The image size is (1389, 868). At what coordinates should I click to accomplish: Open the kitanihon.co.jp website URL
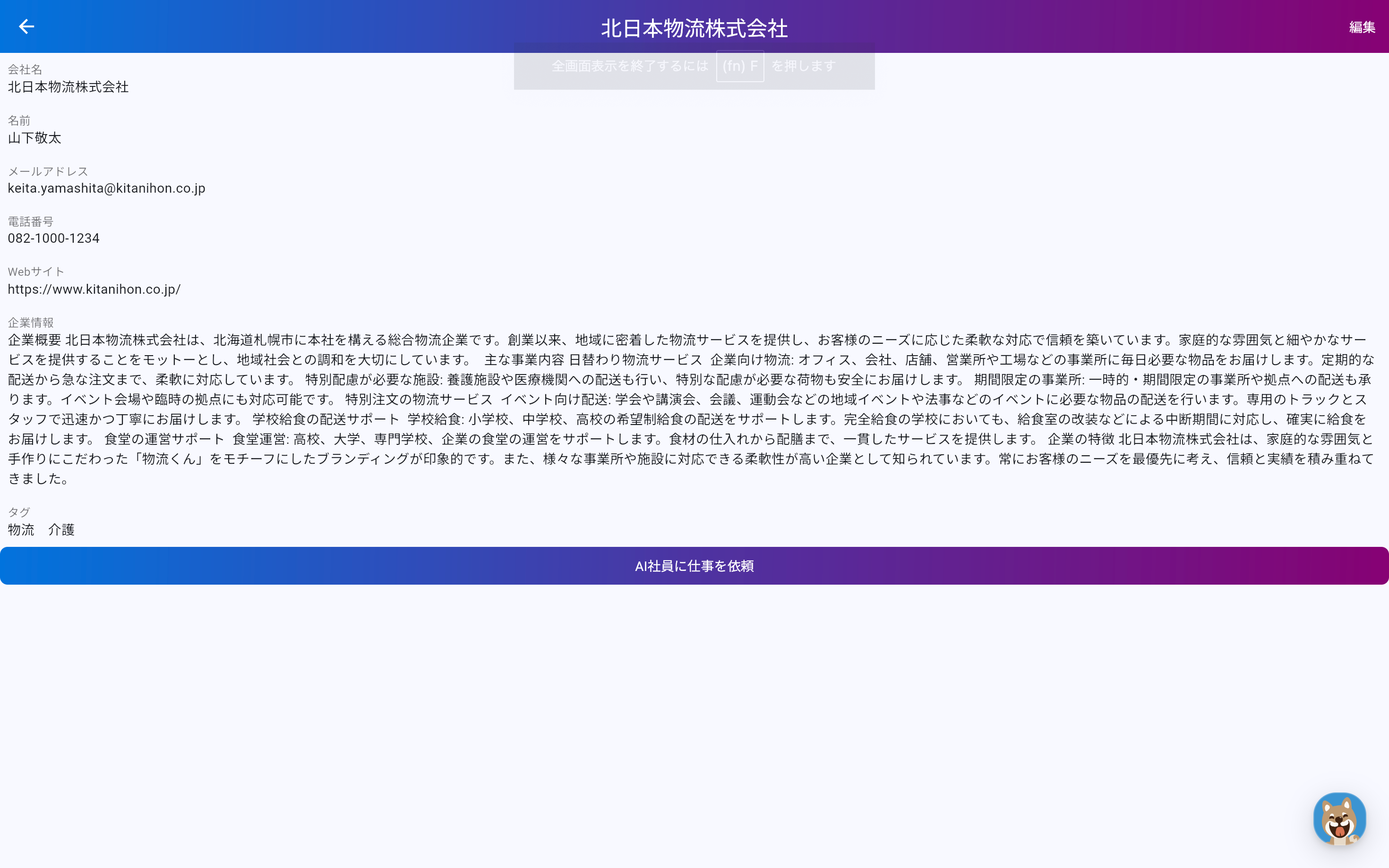[94, 289]
